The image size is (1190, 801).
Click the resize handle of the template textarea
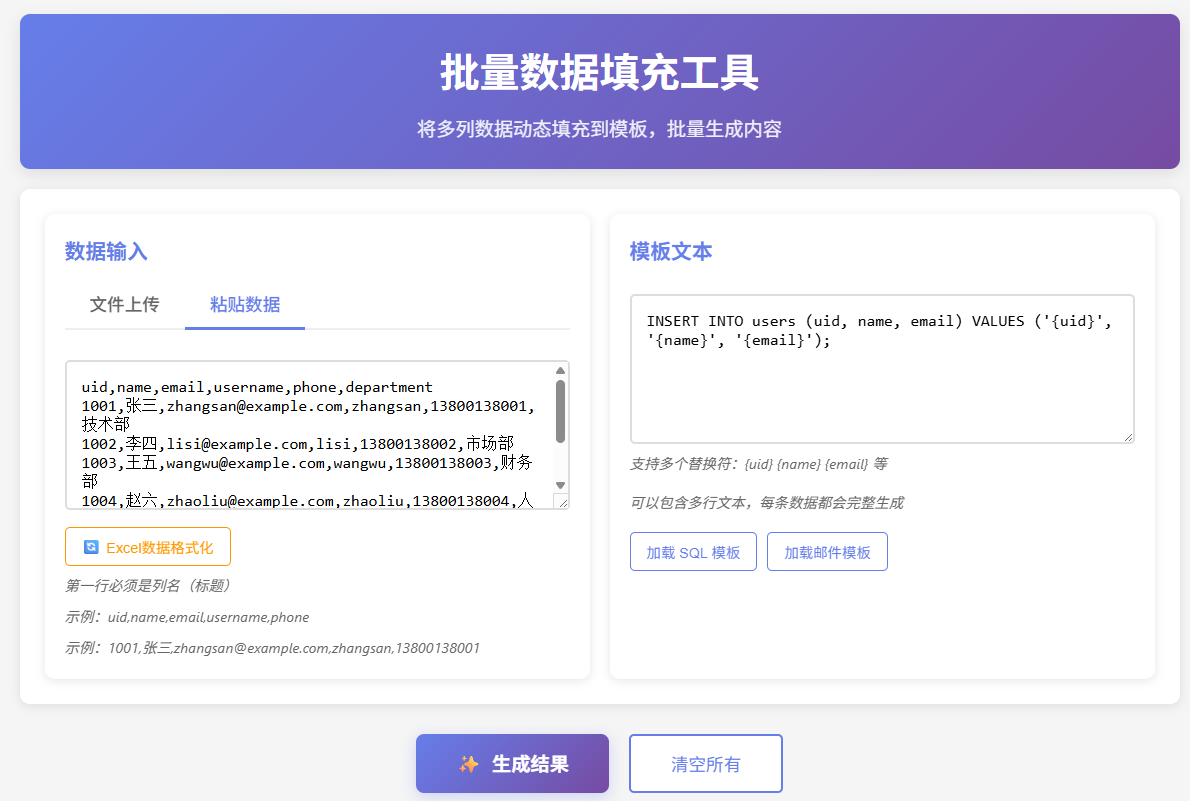(x=1127, y=435)
